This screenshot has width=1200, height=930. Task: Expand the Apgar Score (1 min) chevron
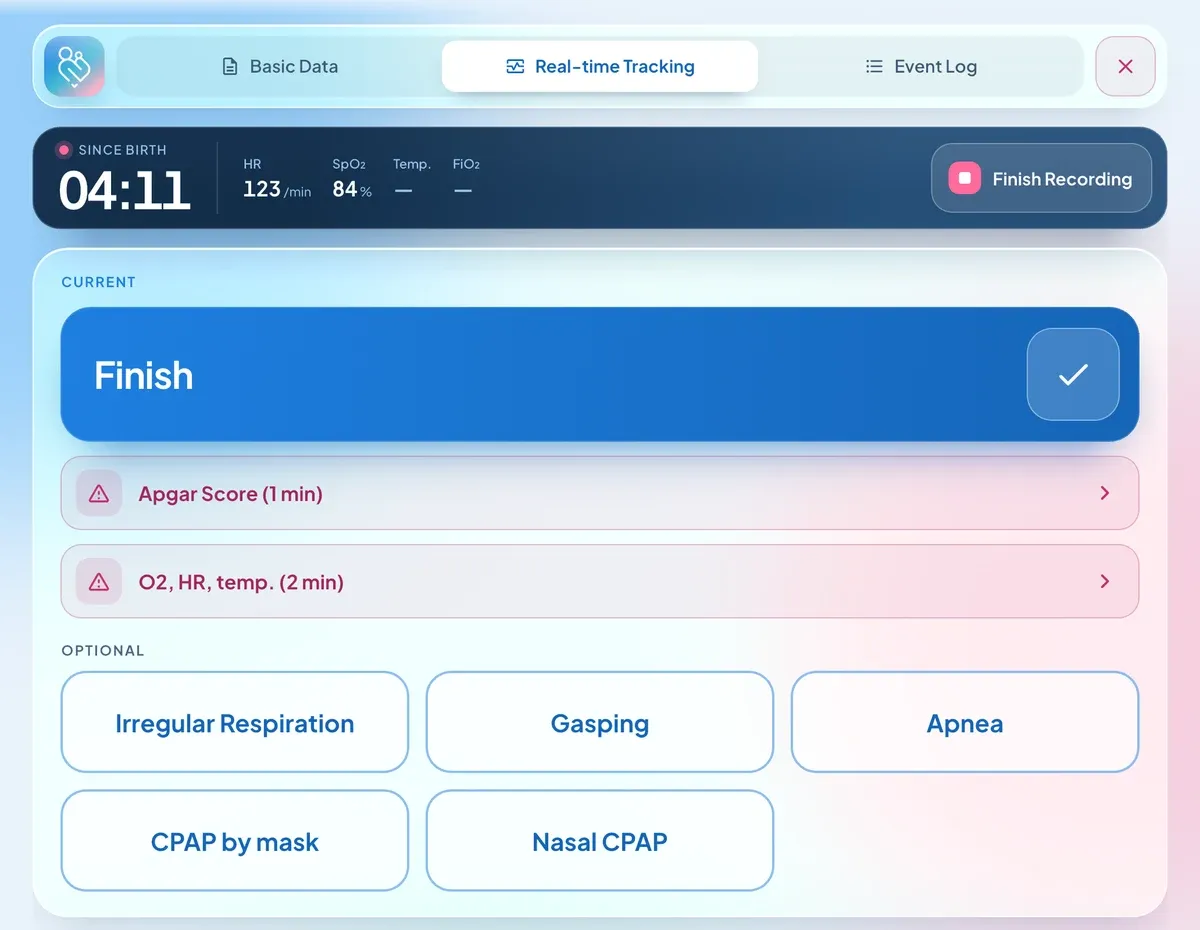[x=1105, y=493]
